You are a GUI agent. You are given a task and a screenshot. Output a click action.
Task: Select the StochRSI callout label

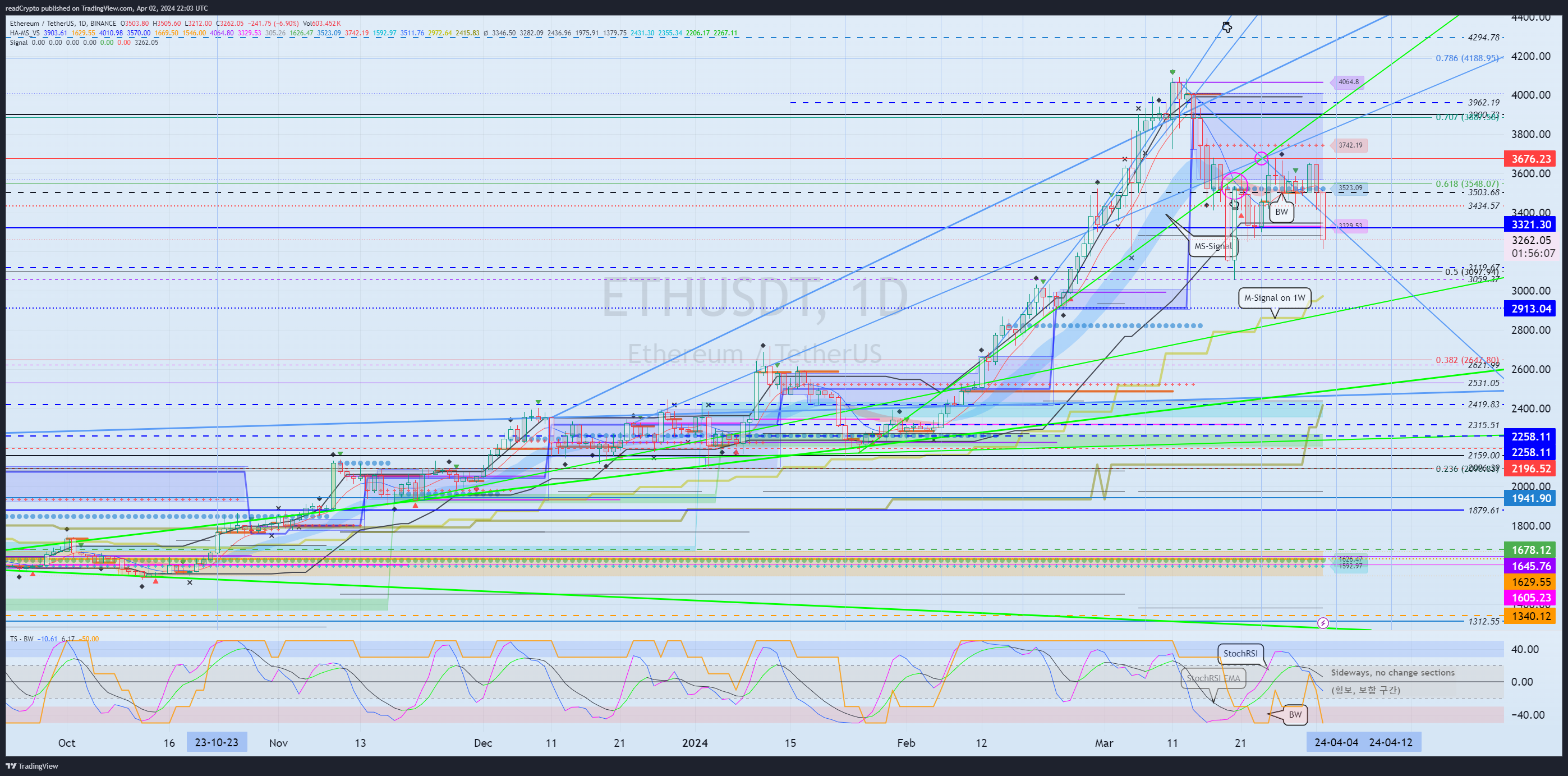click(1240, 654)
